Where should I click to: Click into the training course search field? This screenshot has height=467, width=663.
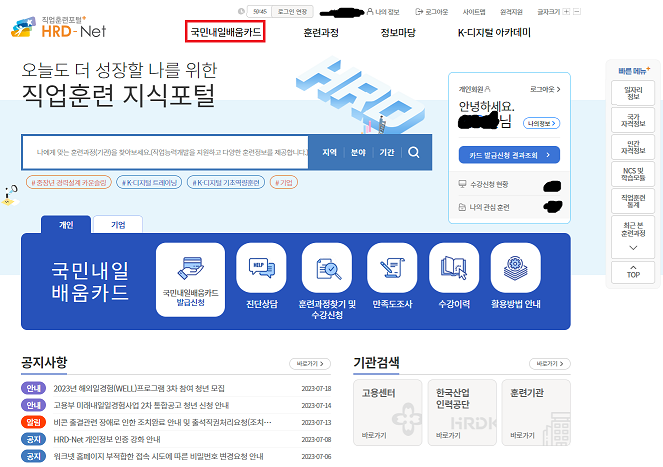[165, 152]
